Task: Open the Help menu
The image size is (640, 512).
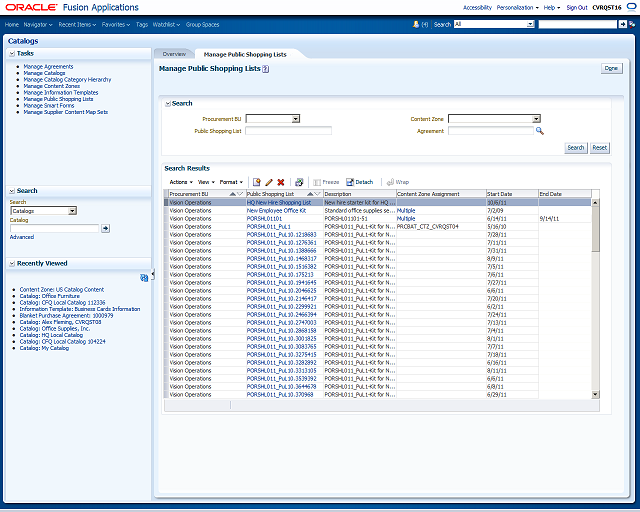Action: point(552,7)
